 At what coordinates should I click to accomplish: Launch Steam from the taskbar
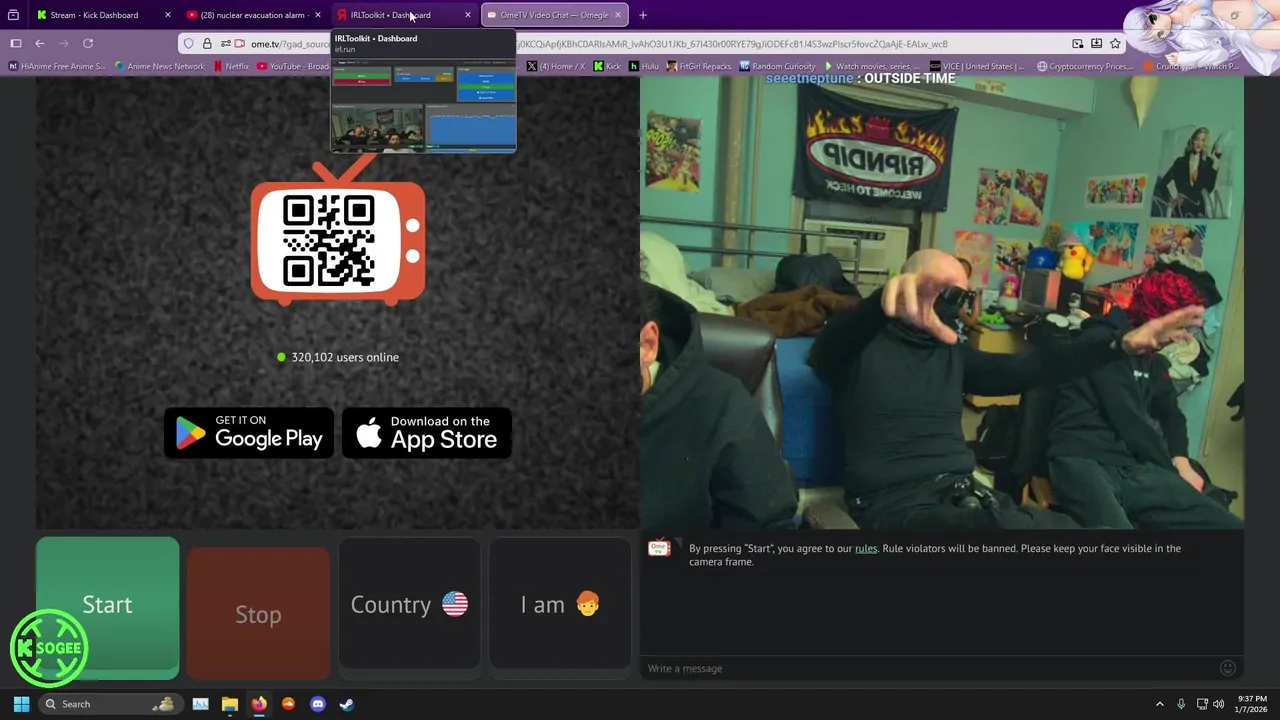click(x=346, y=704)
